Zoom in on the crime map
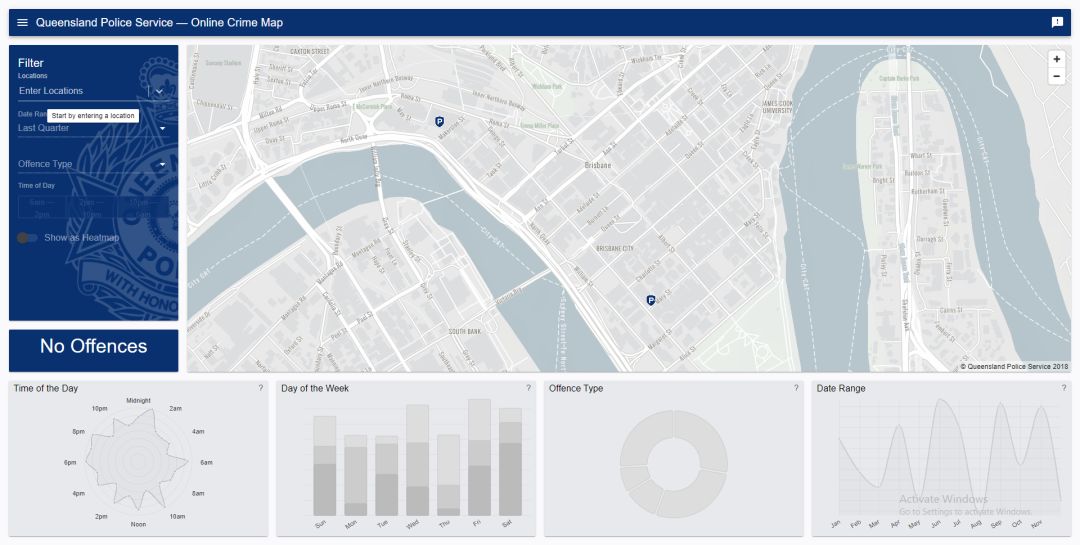The height and width of the screenshot is (545, 1080). [x=1057, y=59]
